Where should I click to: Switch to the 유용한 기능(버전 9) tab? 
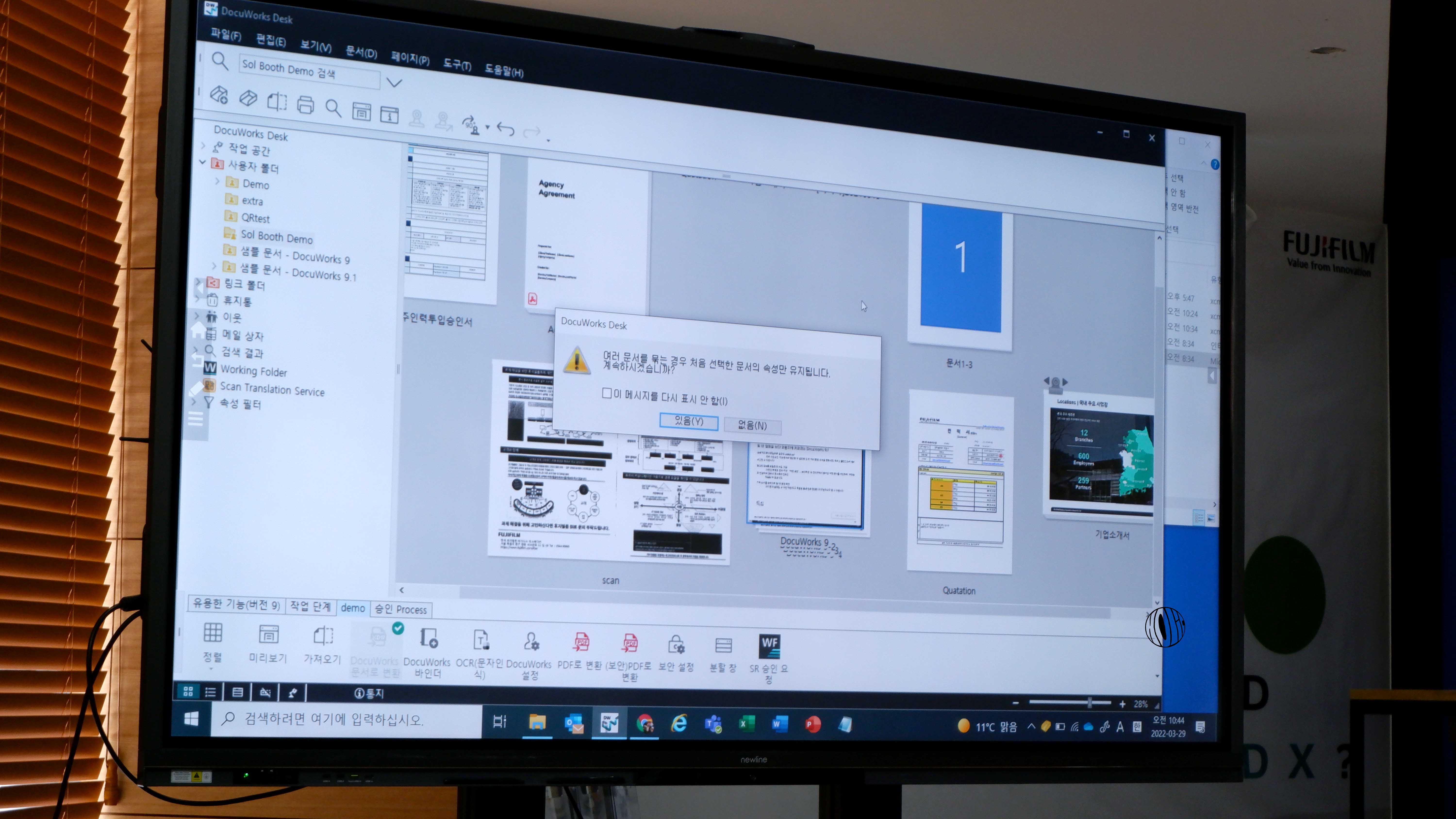click(236, 604)
